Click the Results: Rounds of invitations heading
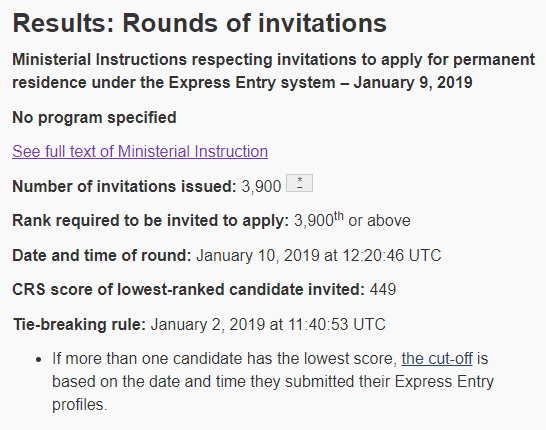 (x=200, y=23)
